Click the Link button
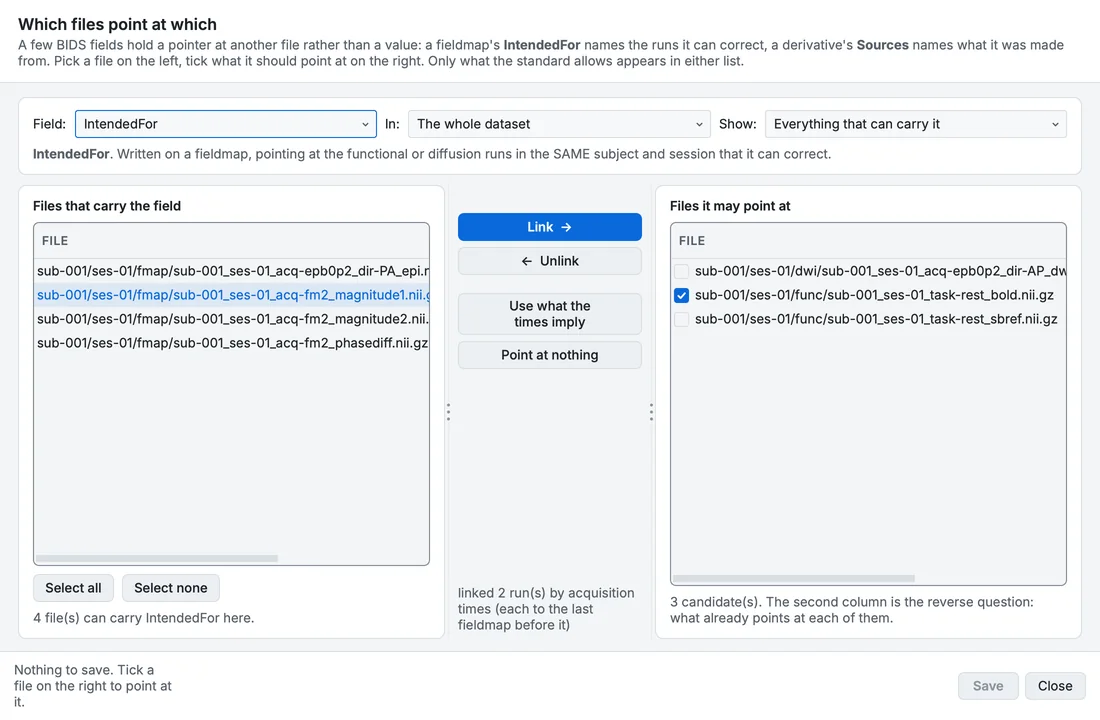 (549, 227)
